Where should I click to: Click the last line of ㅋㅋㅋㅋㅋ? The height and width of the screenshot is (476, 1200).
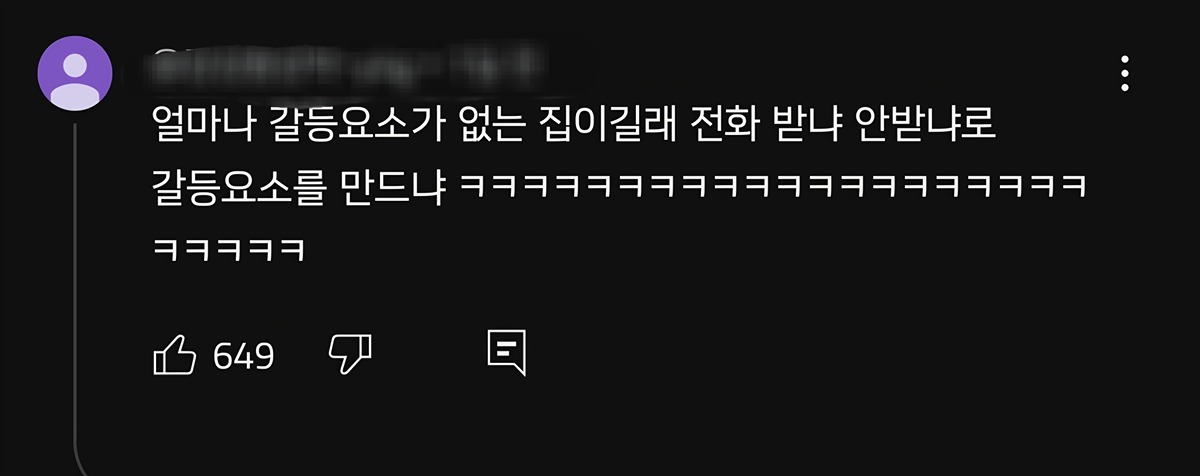point(228,247)
